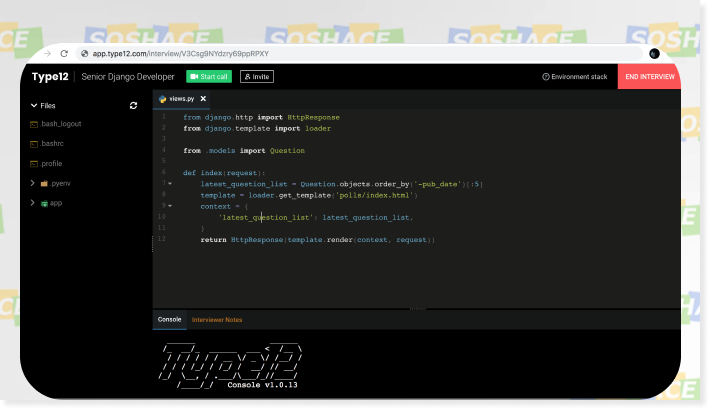This screenshot has height=410, width=710.
Task: Reload the page with the refresh icon
Action: pyautogui.click(x=64, y=53)
